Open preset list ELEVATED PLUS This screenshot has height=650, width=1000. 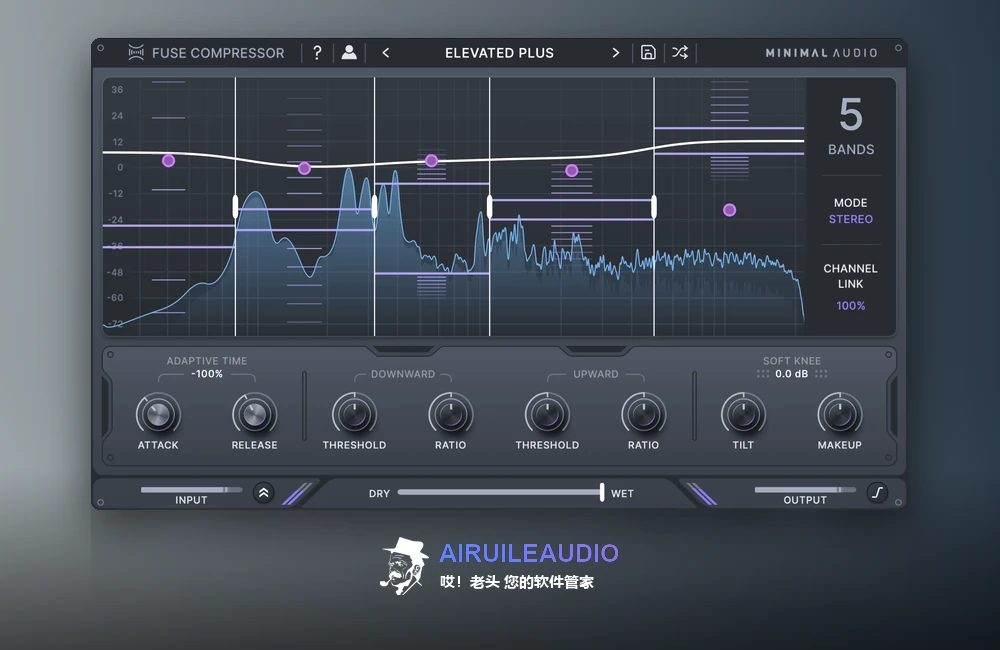coord(499,53)
